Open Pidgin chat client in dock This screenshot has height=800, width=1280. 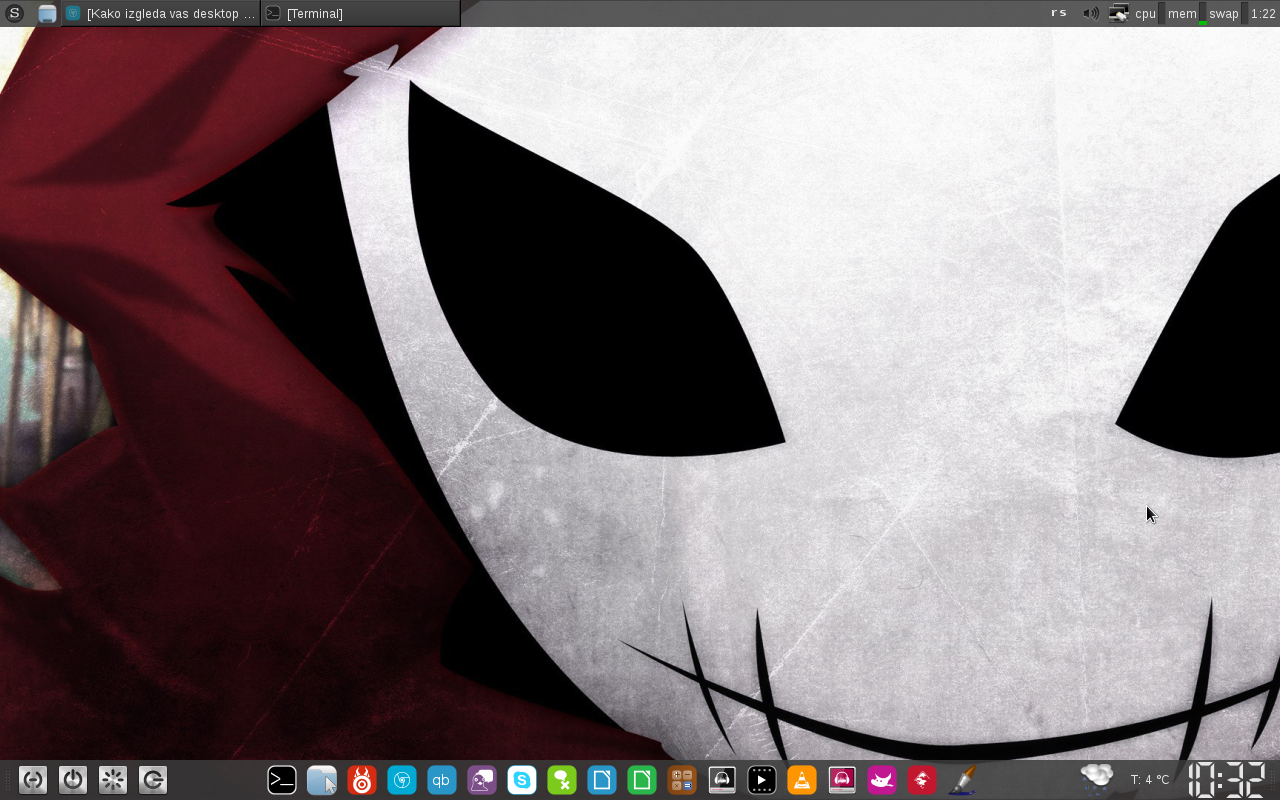click(482, 780)
